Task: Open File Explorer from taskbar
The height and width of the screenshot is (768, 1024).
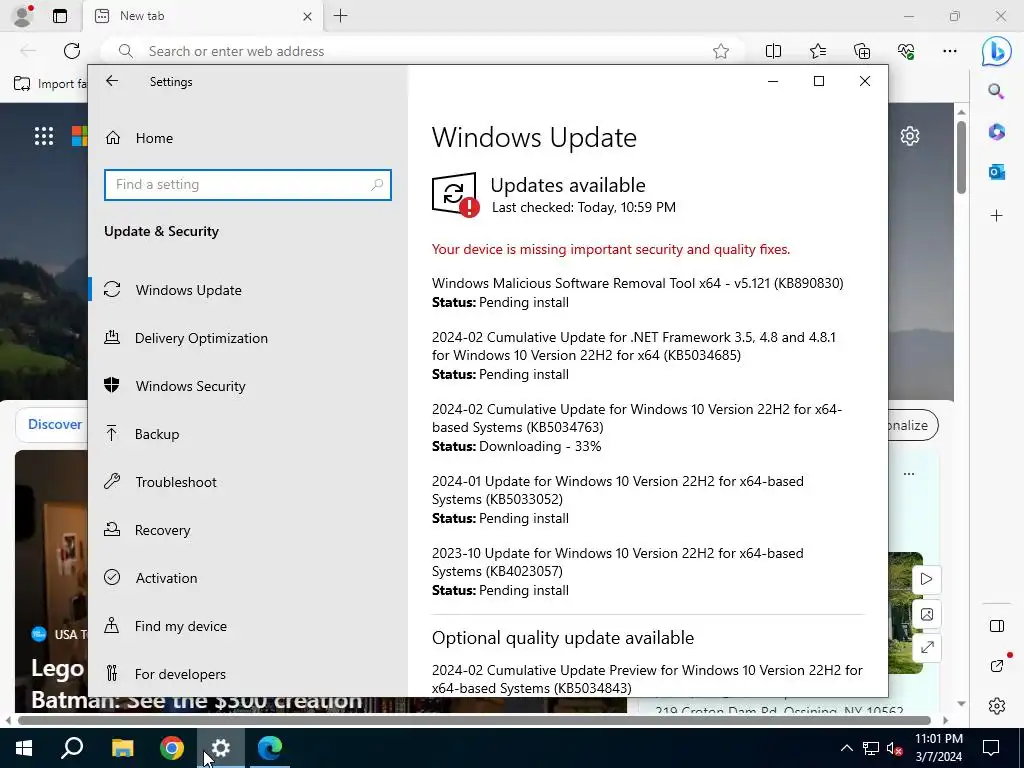Action: tap(122, 748)
